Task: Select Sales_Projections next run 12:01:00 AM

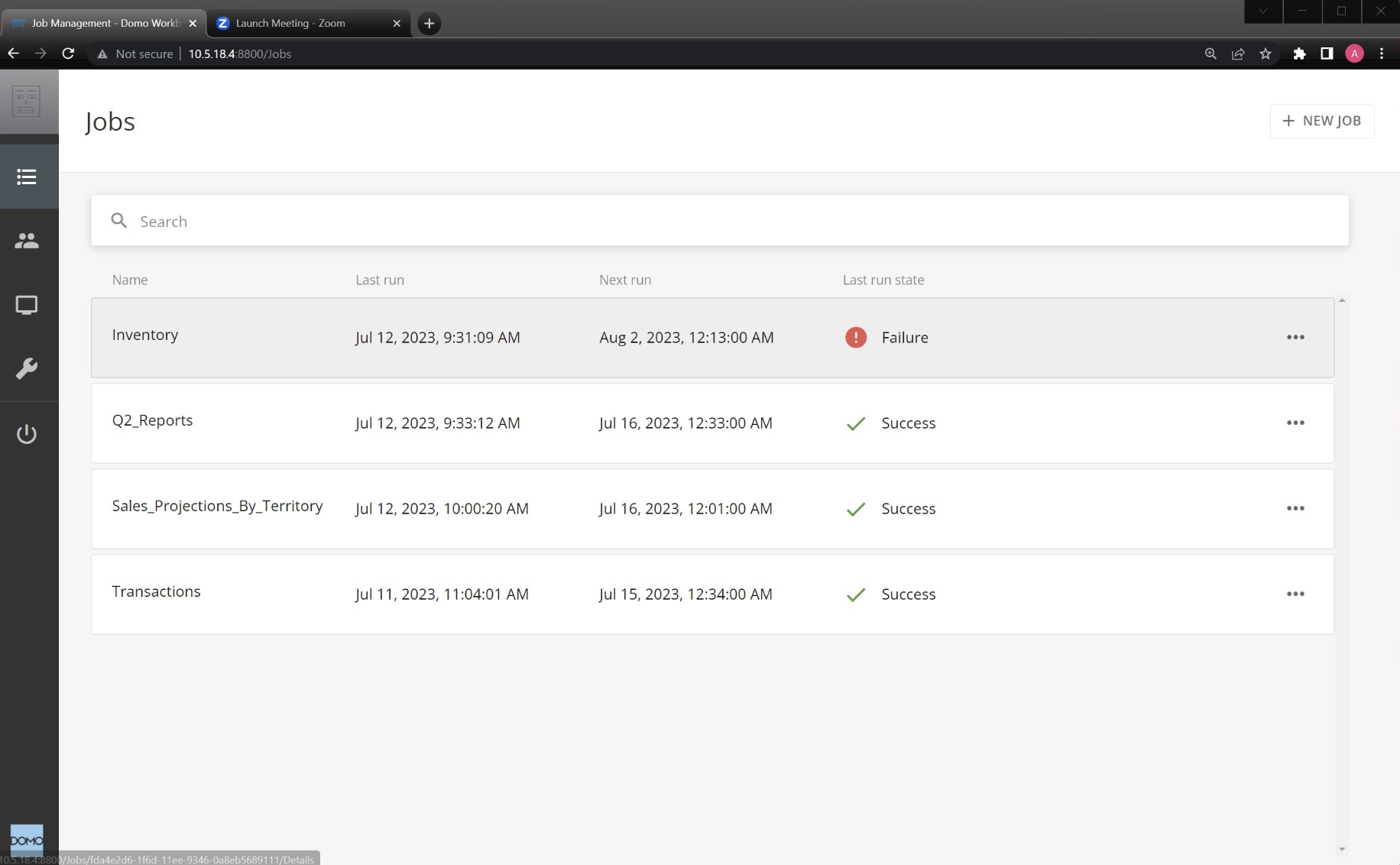Action: tap(685, 509)
